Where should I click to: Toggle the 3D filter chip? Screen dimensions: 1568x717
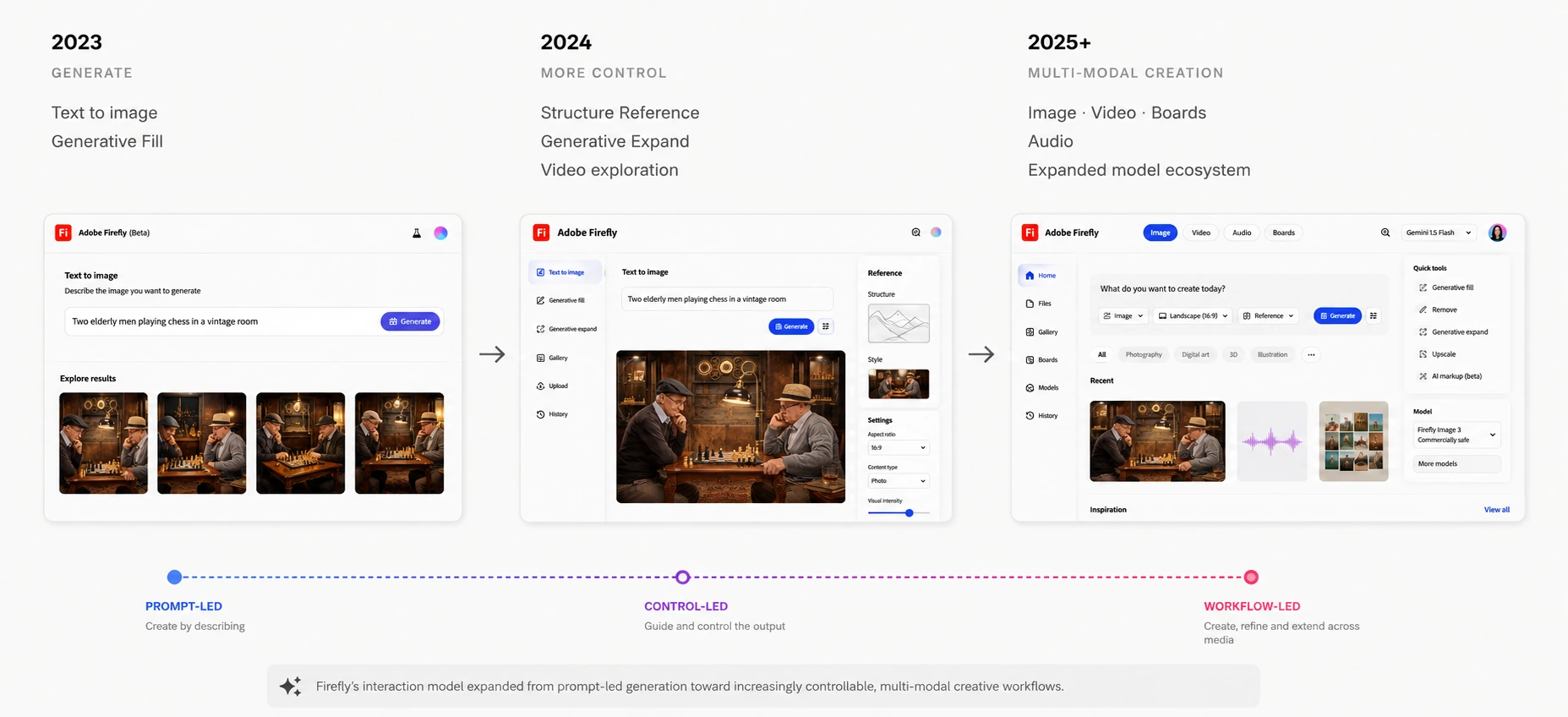pyautogui.click(x=1233, y=355)
